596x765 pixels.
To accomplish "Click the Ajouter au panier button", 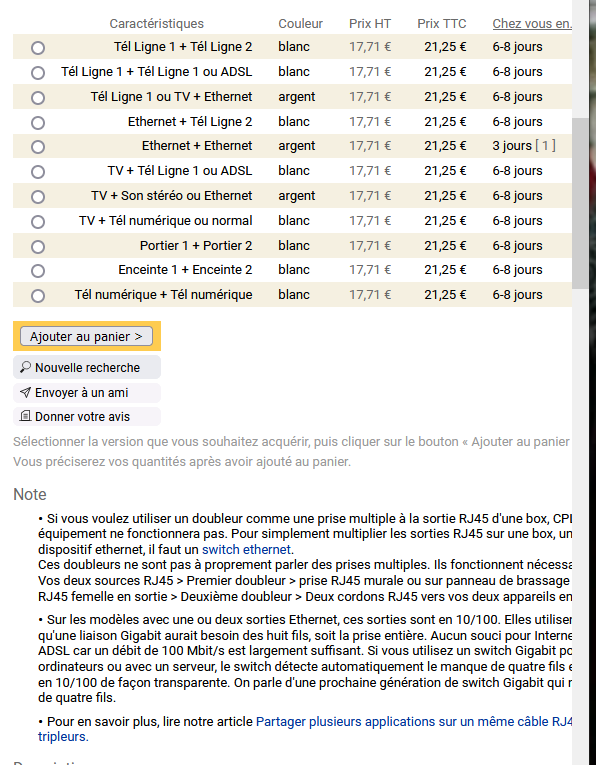I will tap(86, 336).
